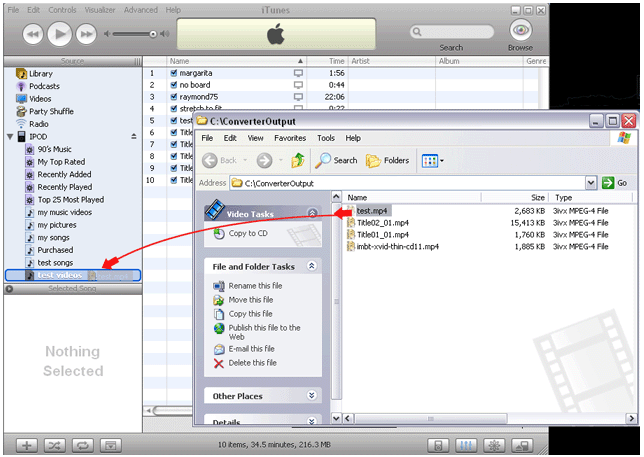Uncheck the checkbox on track row 7
644x457 pixels.
[x=173, y=145]
